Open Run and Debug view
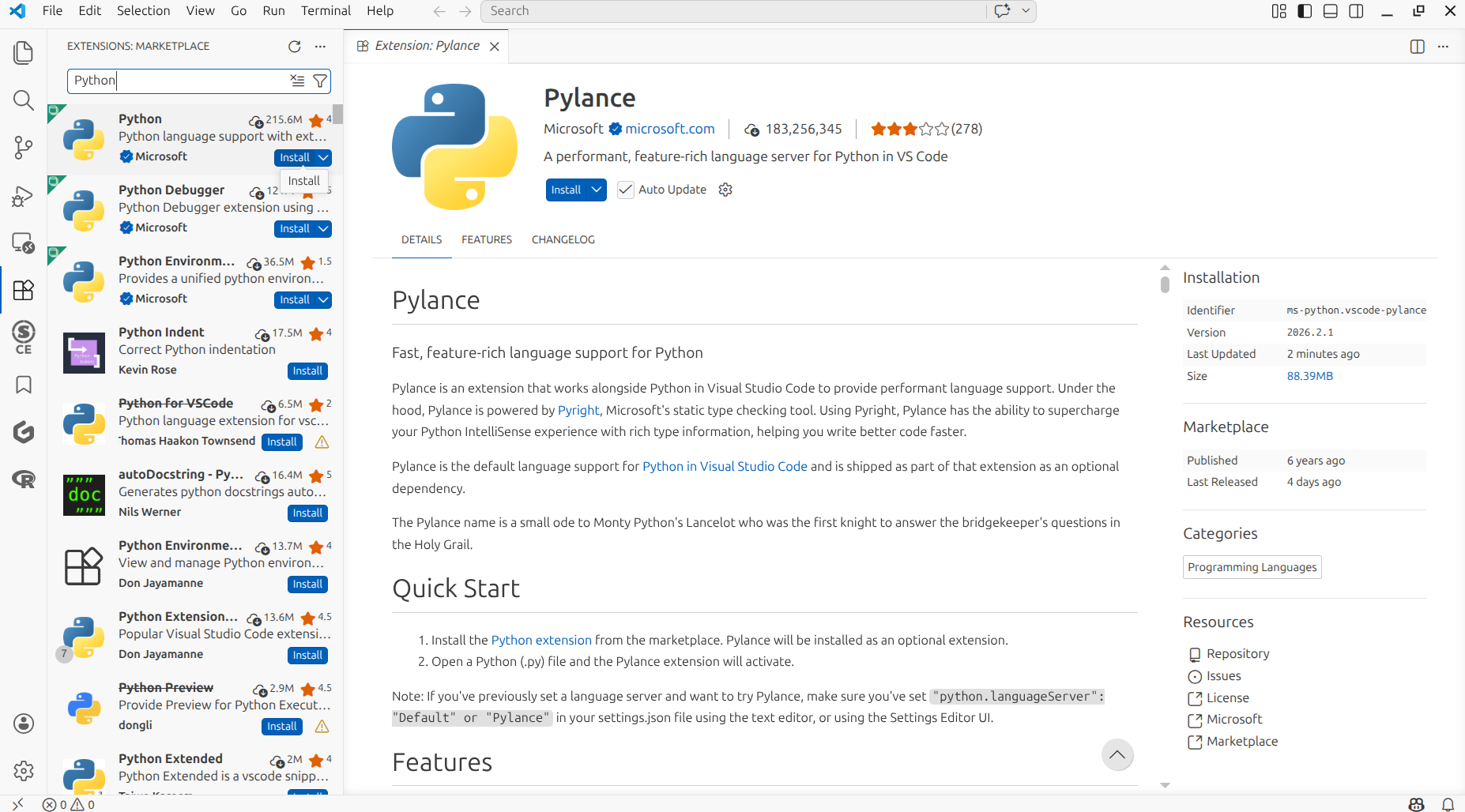The height and width of the screenshot is (812, 1465). tap(24, 195)
